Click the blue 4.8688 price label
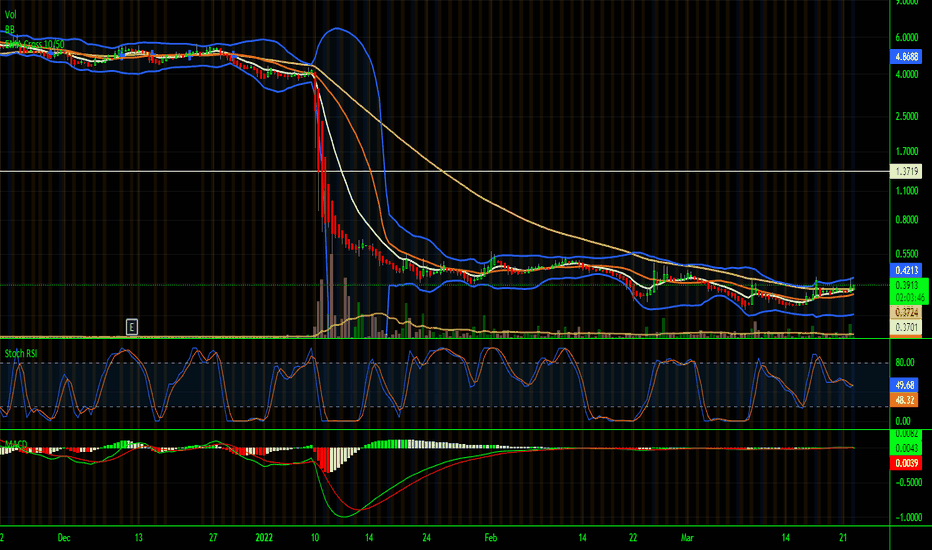 point(906,56)
